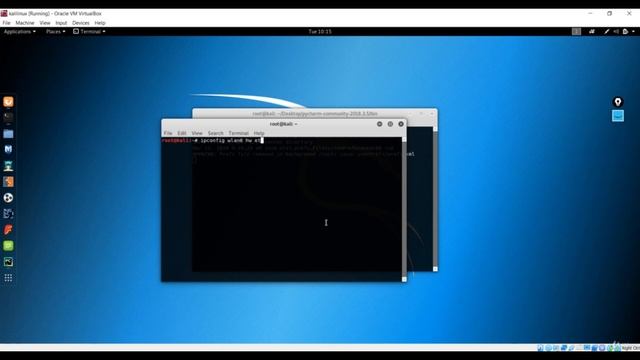
Task: Minimize the front root@kali terminal window
Action: (380, 124)
